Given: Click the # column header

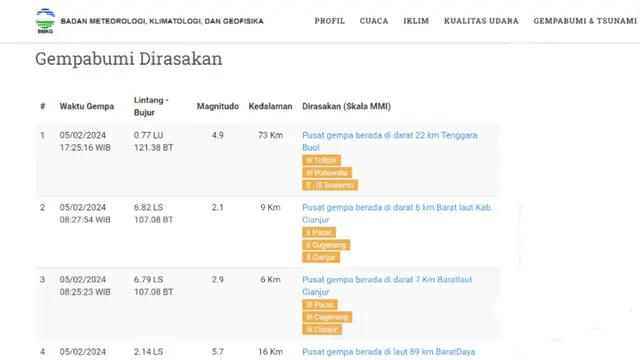Looking at the screenshot, I should point(42,107).
